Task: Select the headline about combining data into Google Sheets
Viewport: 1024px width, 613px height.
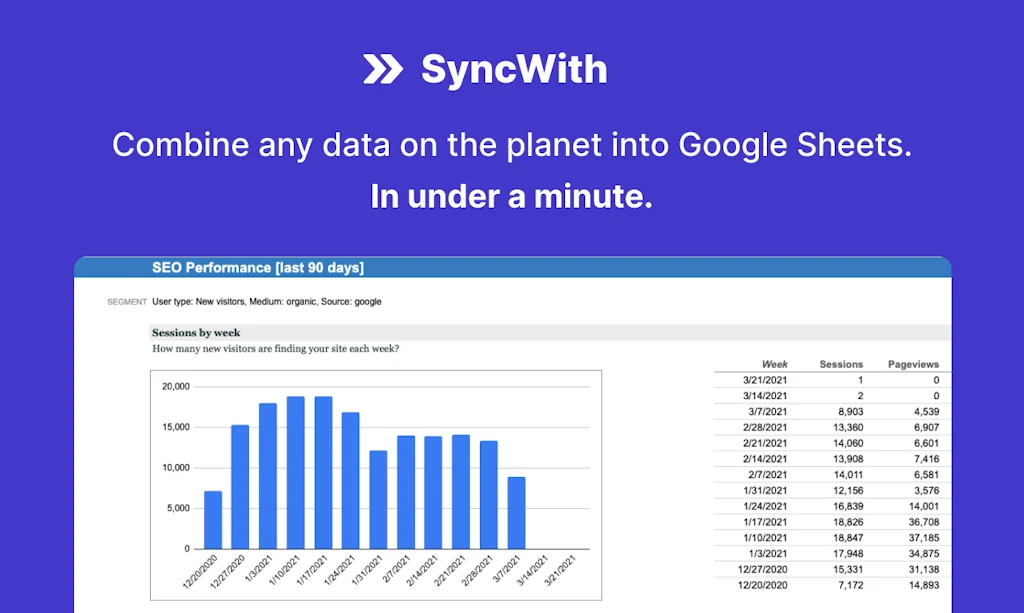Action: 512,145
